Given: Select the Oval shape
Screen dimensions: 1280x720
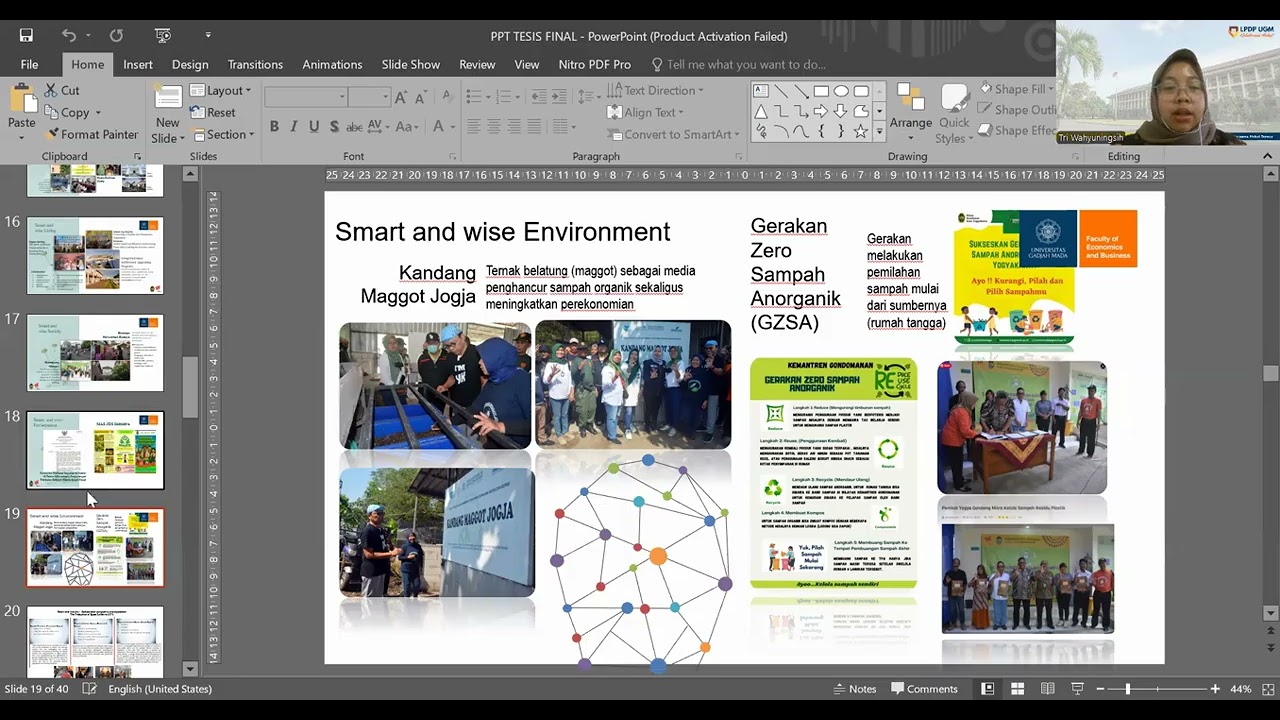Looking at the screenshot, I should pyautogui.click(x=841, y=91).
